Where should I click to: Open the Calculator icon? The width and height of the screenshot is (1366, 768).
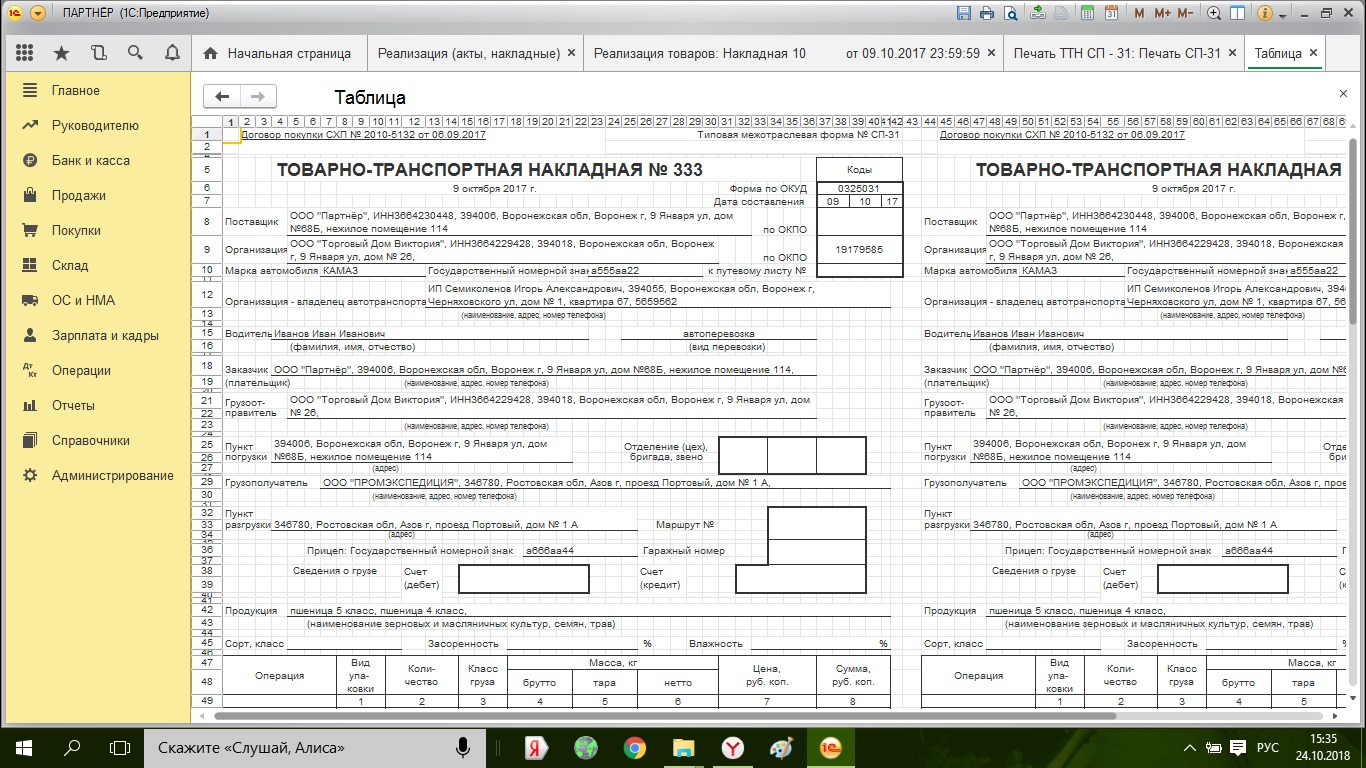[x=1087, y=14]
